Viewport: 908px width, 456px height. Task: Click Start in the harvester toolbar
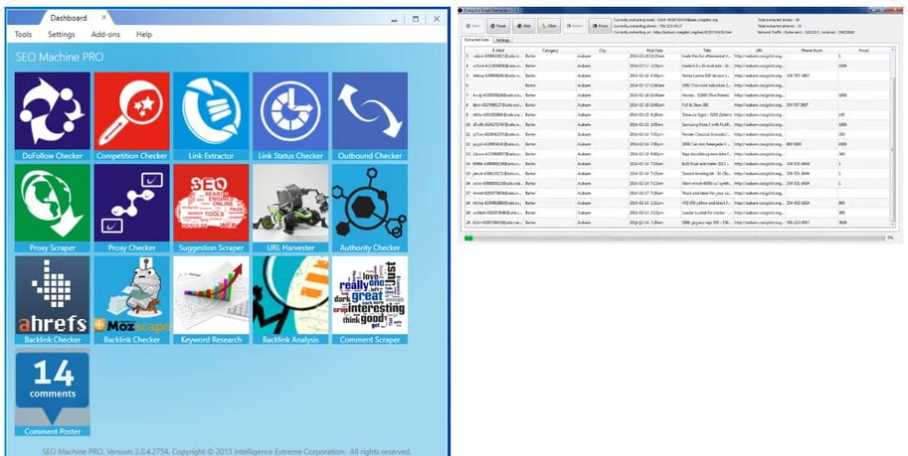(x=473, y=25)
